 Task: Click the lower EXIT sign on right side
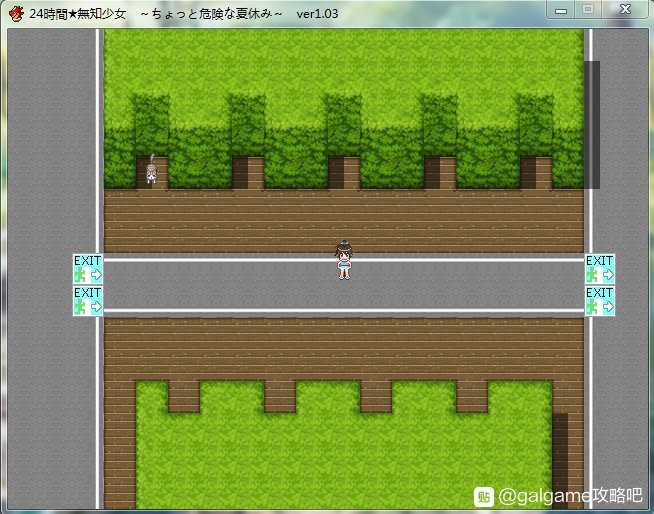[600, 301]
